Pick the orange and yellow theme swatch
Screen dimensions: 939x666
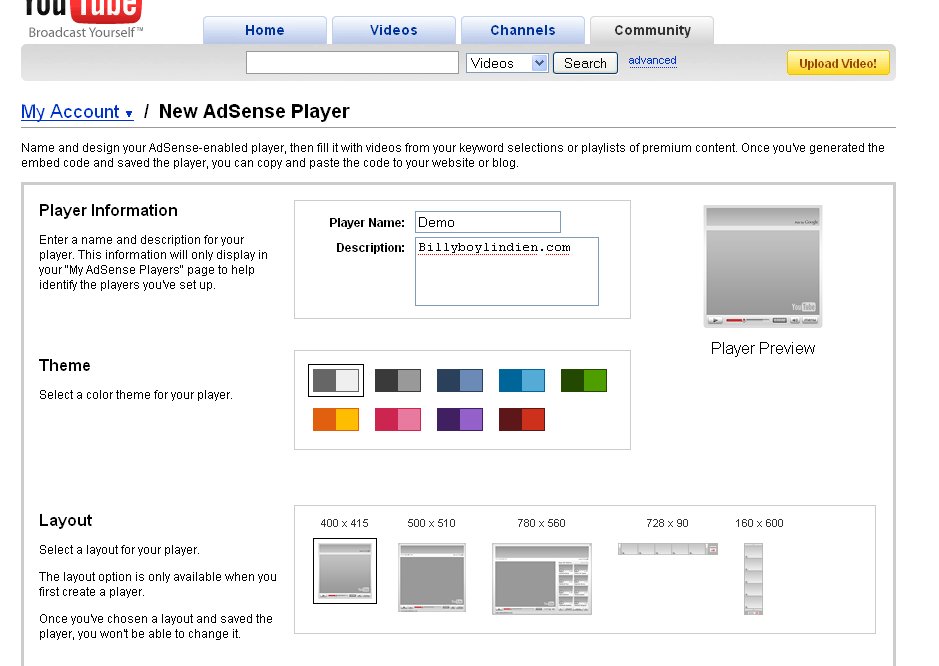(336, 419)
